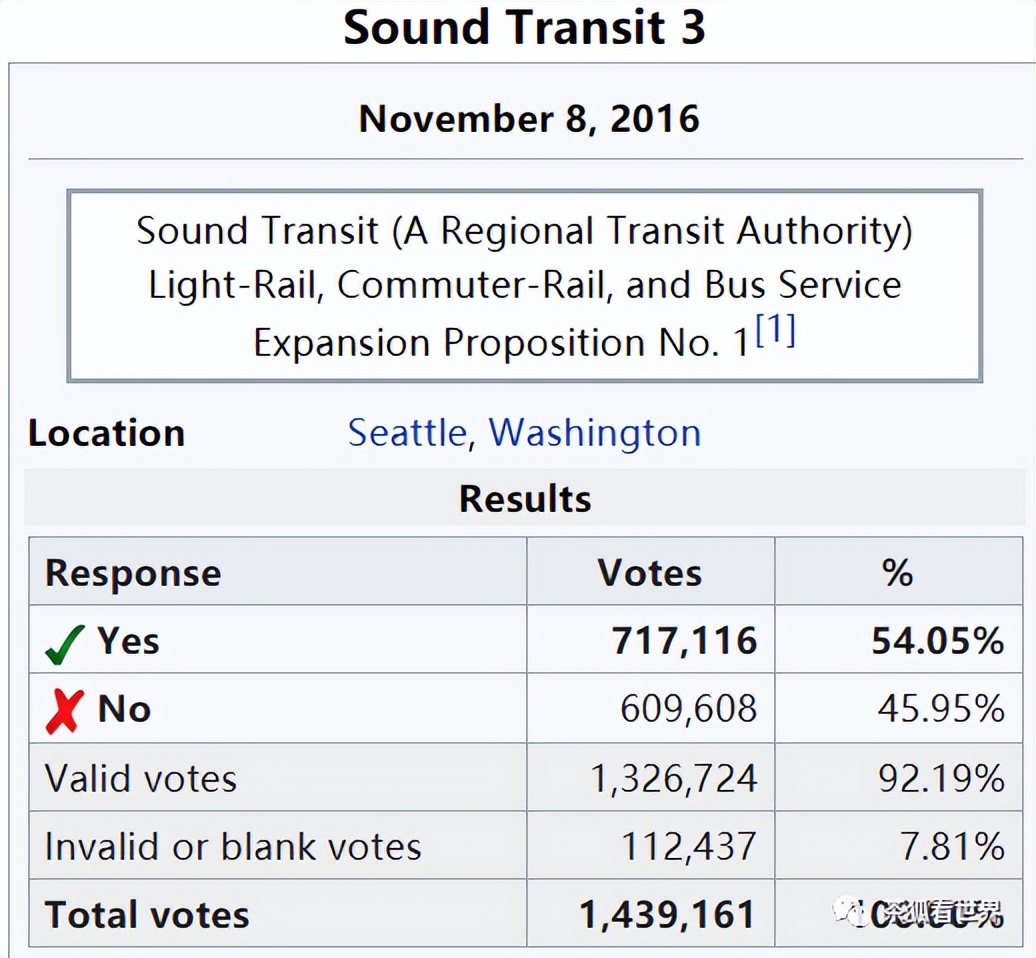Click the Invalid or blank votes label
Screen dimensions: 1036x958
pos(233,847)
